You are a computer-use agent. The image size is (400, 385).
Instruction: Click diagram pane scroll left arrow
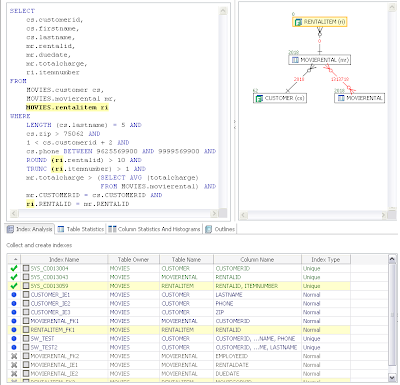tap(244, 215)
